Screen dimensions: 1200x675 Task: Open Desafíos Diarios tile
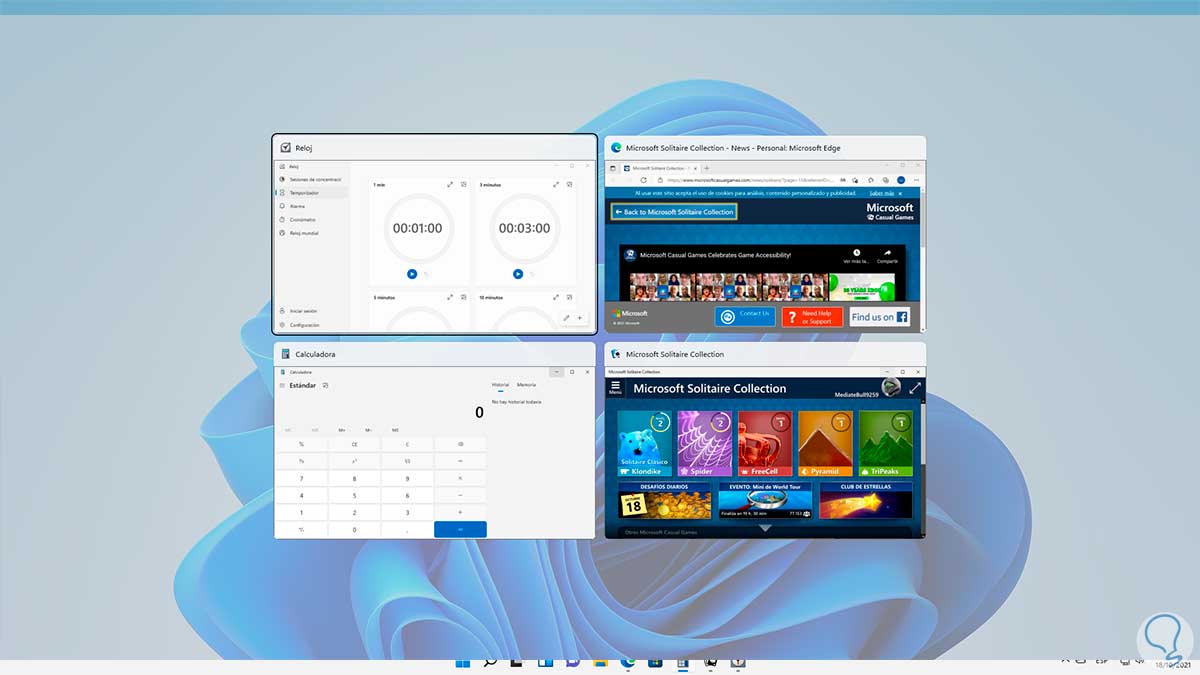(665, 501)
